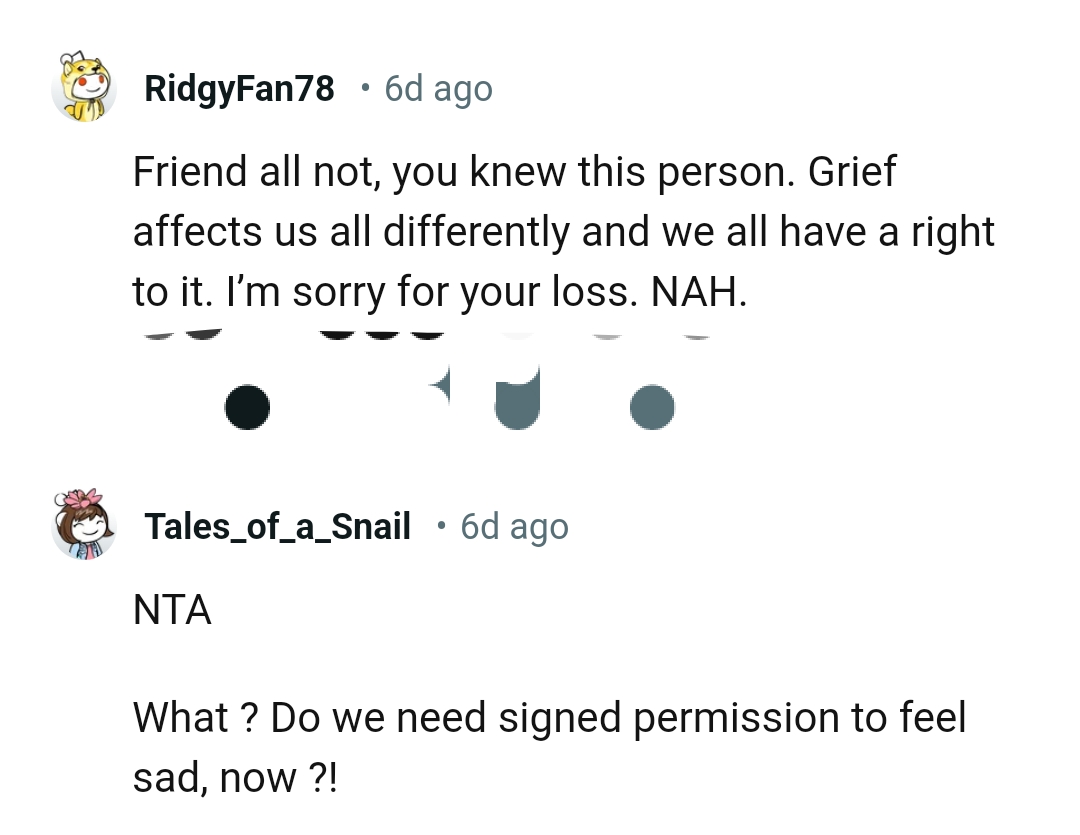Screen dimensions: 1080x835
Task: Tap the "Friend all not" opening line
Action: pos(257,173)
